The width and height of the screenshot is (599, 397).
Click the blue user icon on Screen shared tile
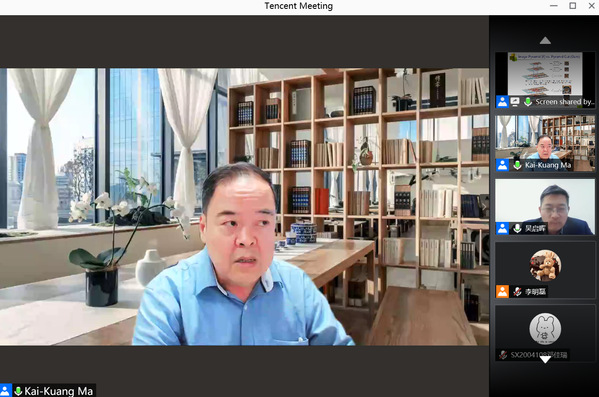[502, 102]
